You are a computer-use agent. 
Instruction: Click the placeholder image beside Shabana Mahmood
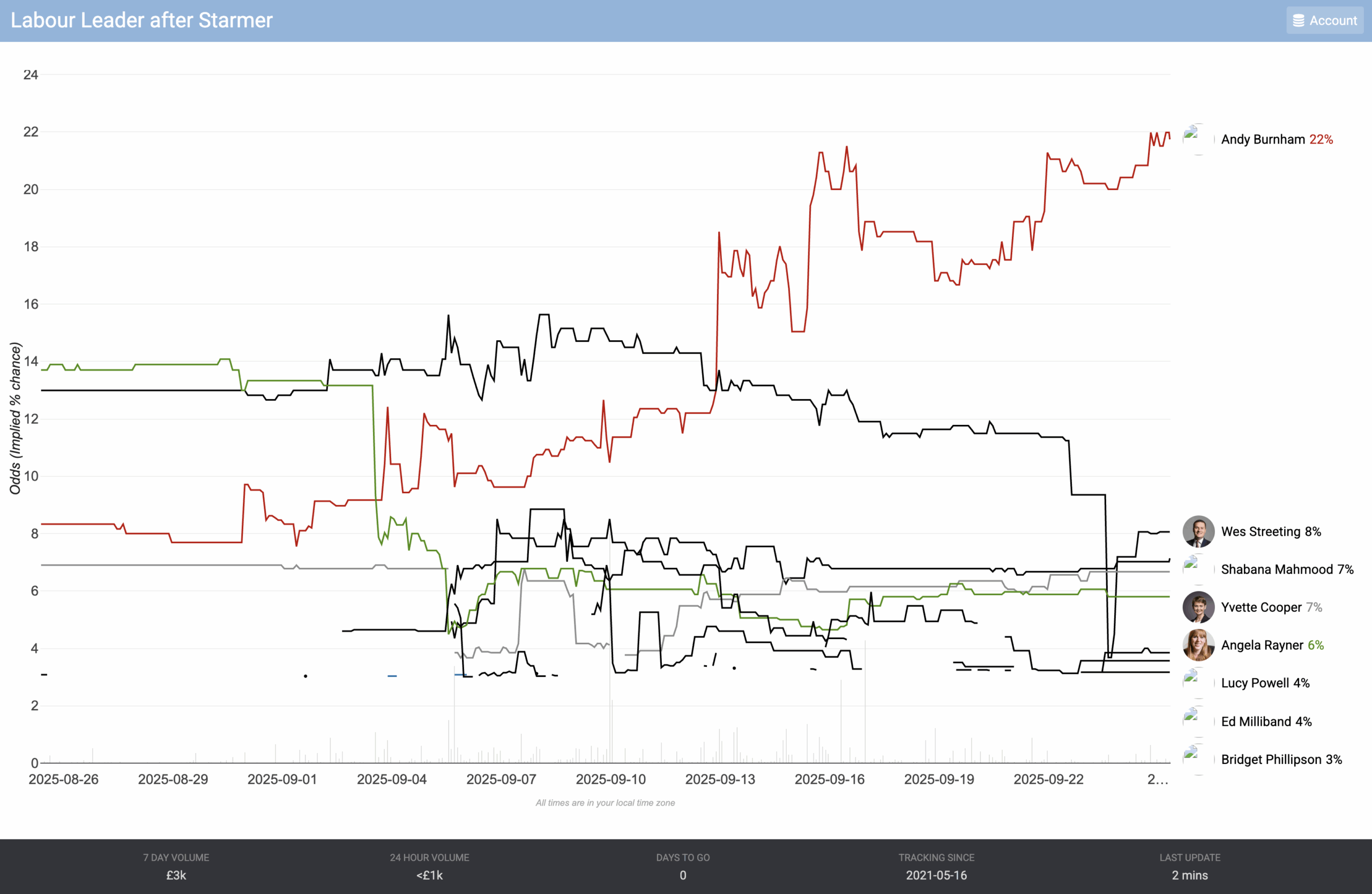[1191, 565]
